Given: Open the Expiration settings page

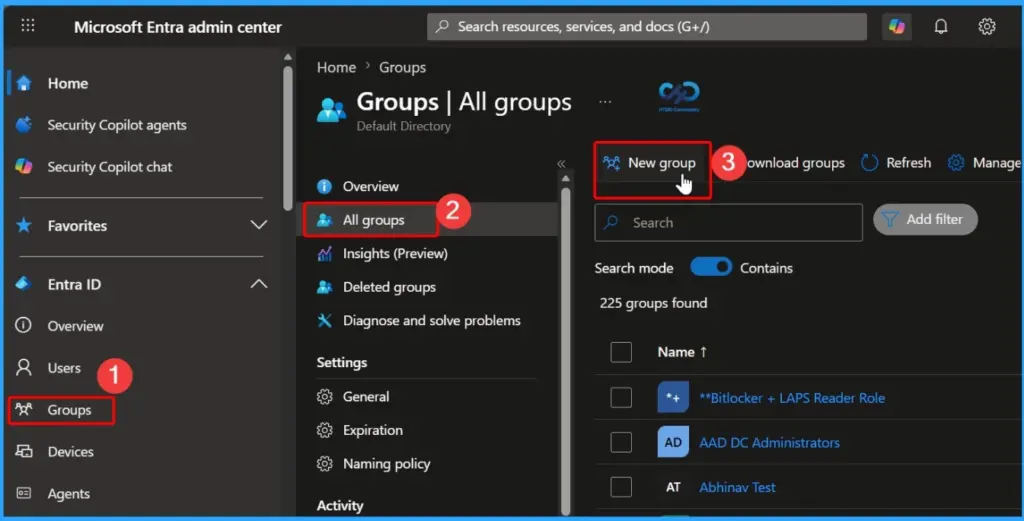Looking at the screenshot, I should [373, 430].
